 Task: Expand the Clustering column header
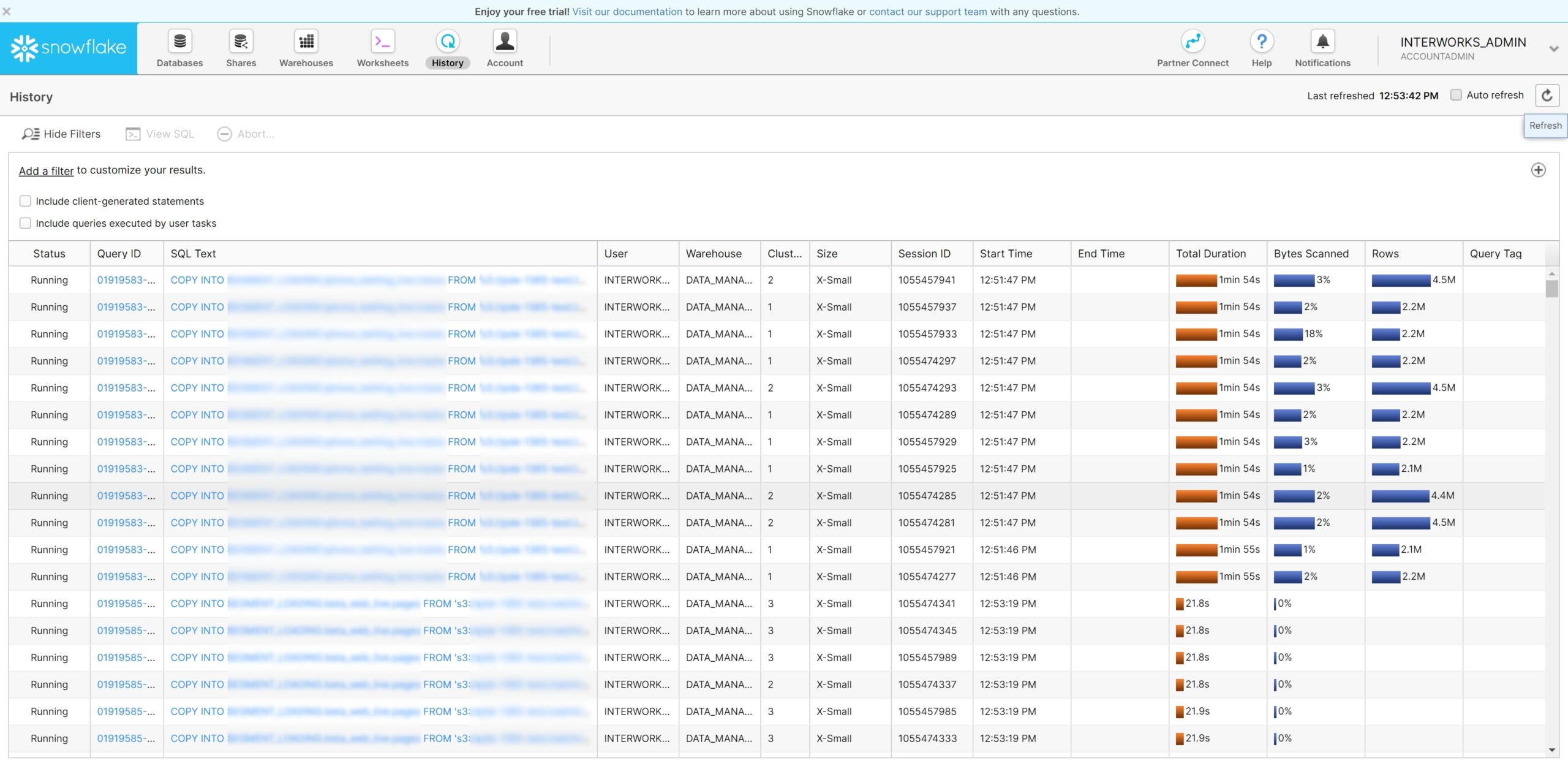[x=784, y=253]
